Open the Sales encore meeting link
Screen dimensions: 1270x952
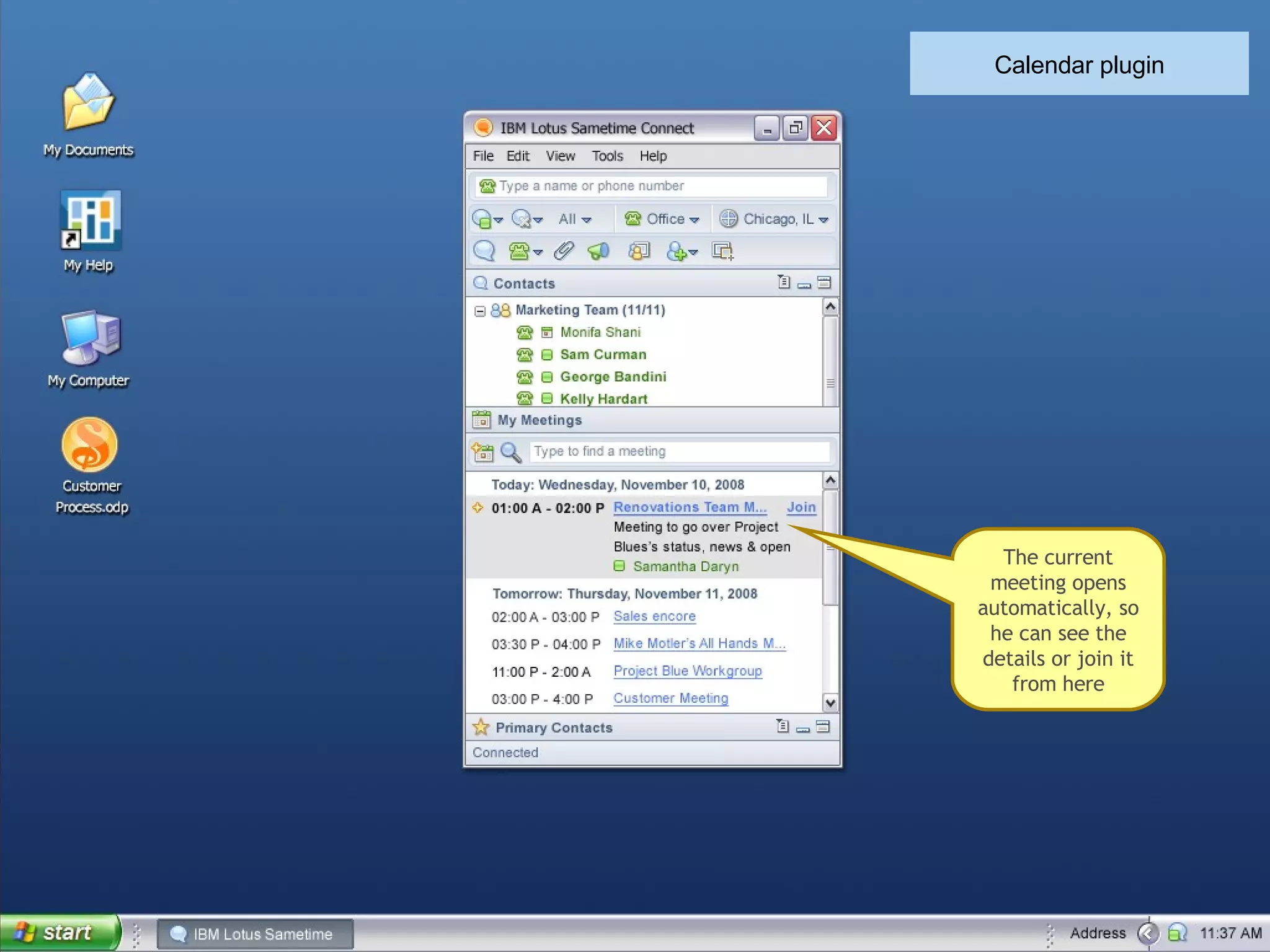[654, 617]
